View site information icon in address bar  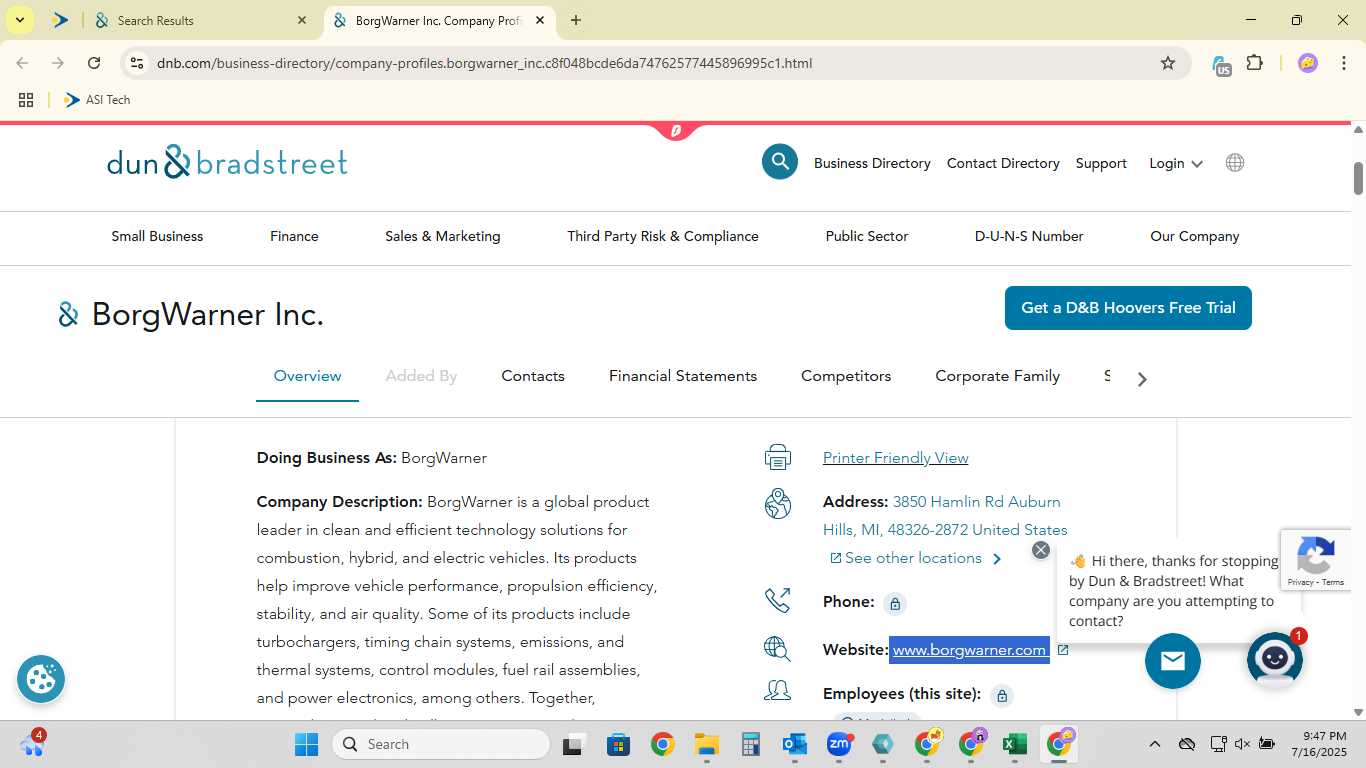[x=137, y=63]
